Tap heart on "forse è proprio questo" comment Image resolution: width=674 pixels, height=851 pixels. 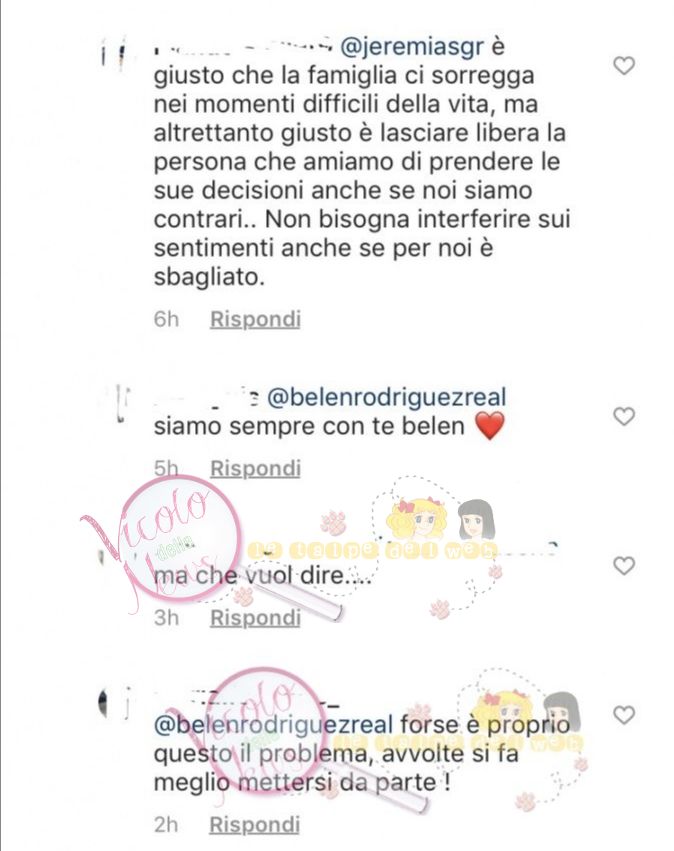(624, 715)
